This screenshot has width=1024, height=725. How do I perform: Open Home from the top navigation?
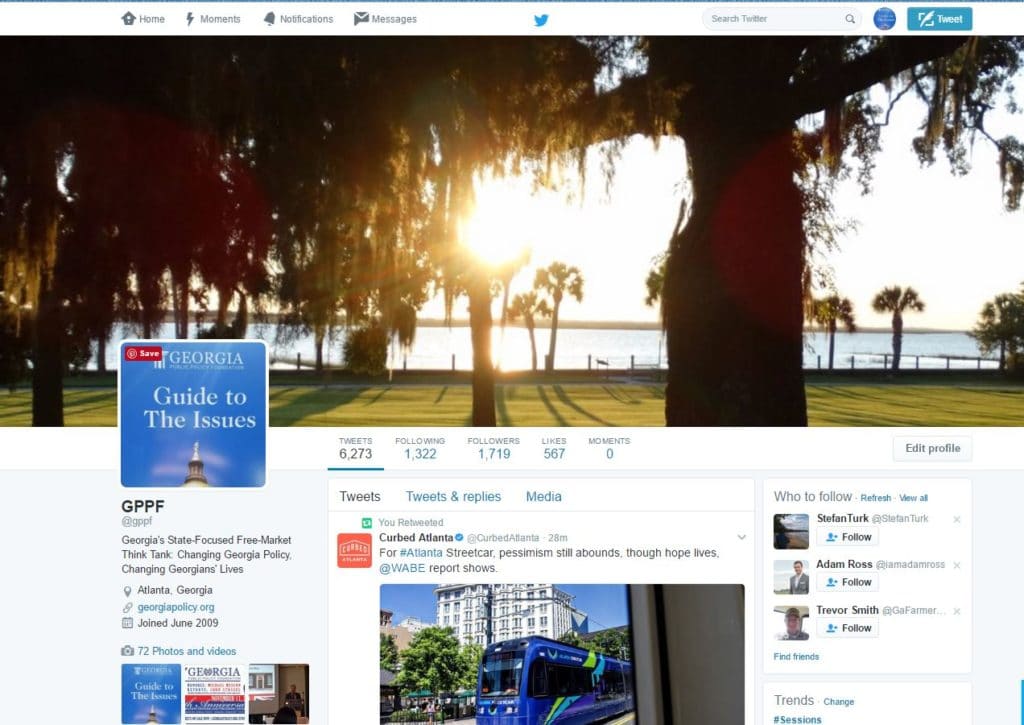point(143,19)
